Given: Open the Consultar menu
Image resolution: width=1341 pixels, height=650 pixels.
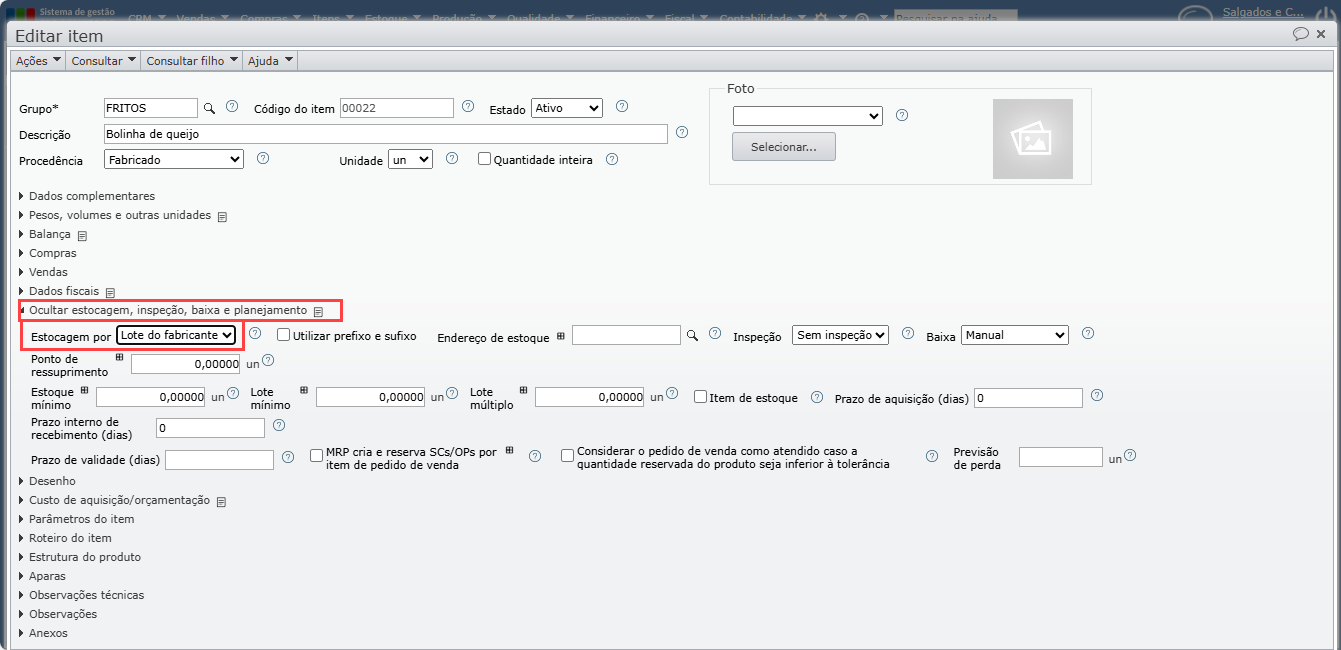Looking at the screenshot, I should point(103,61).
